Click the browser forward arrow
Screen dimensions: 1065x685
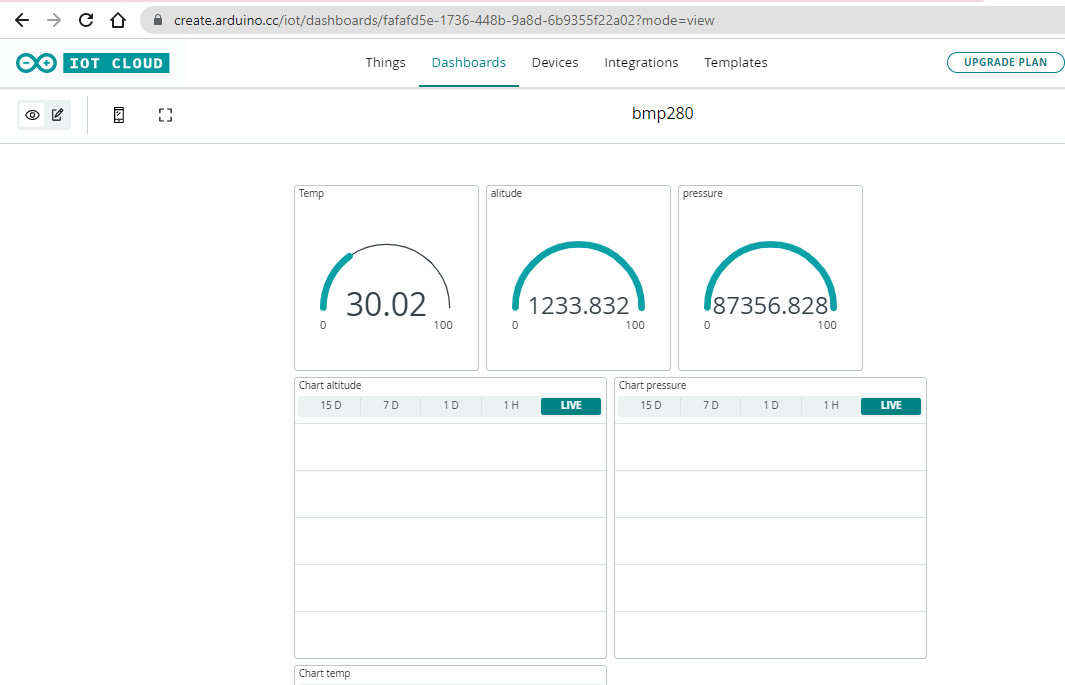tap(54, 20)
